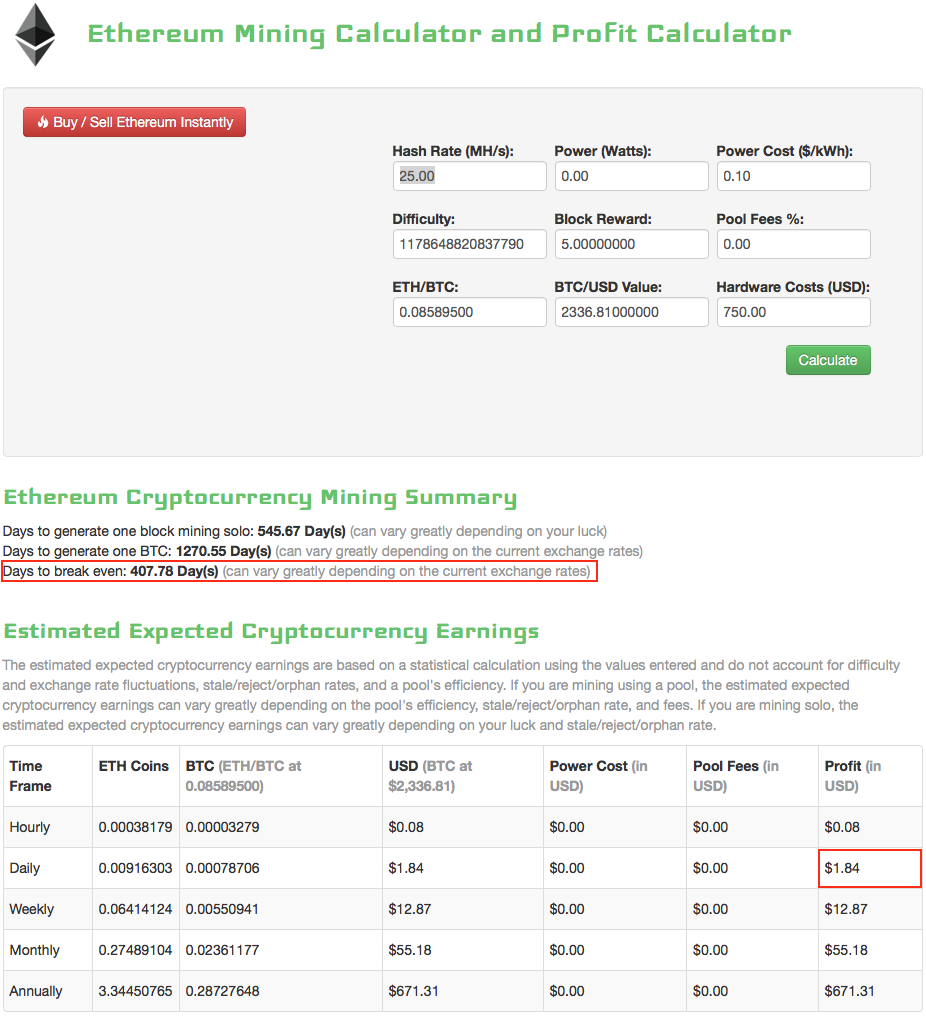Click the ETH/BTC input field

pos(469,312)
